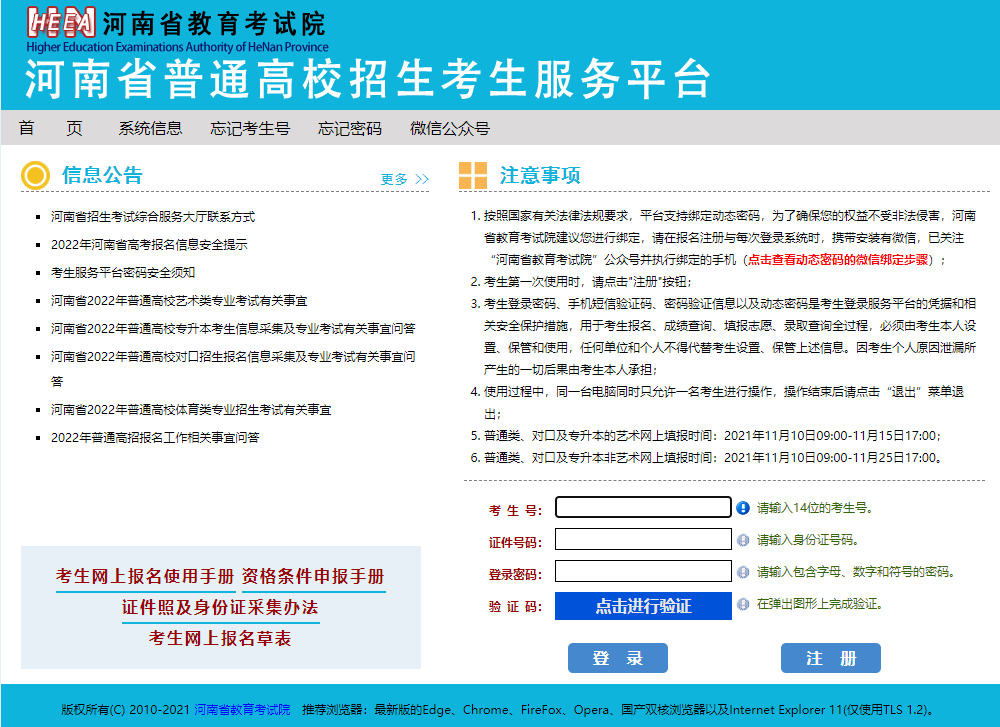Focus the 考生号 input field

(643, 508)
